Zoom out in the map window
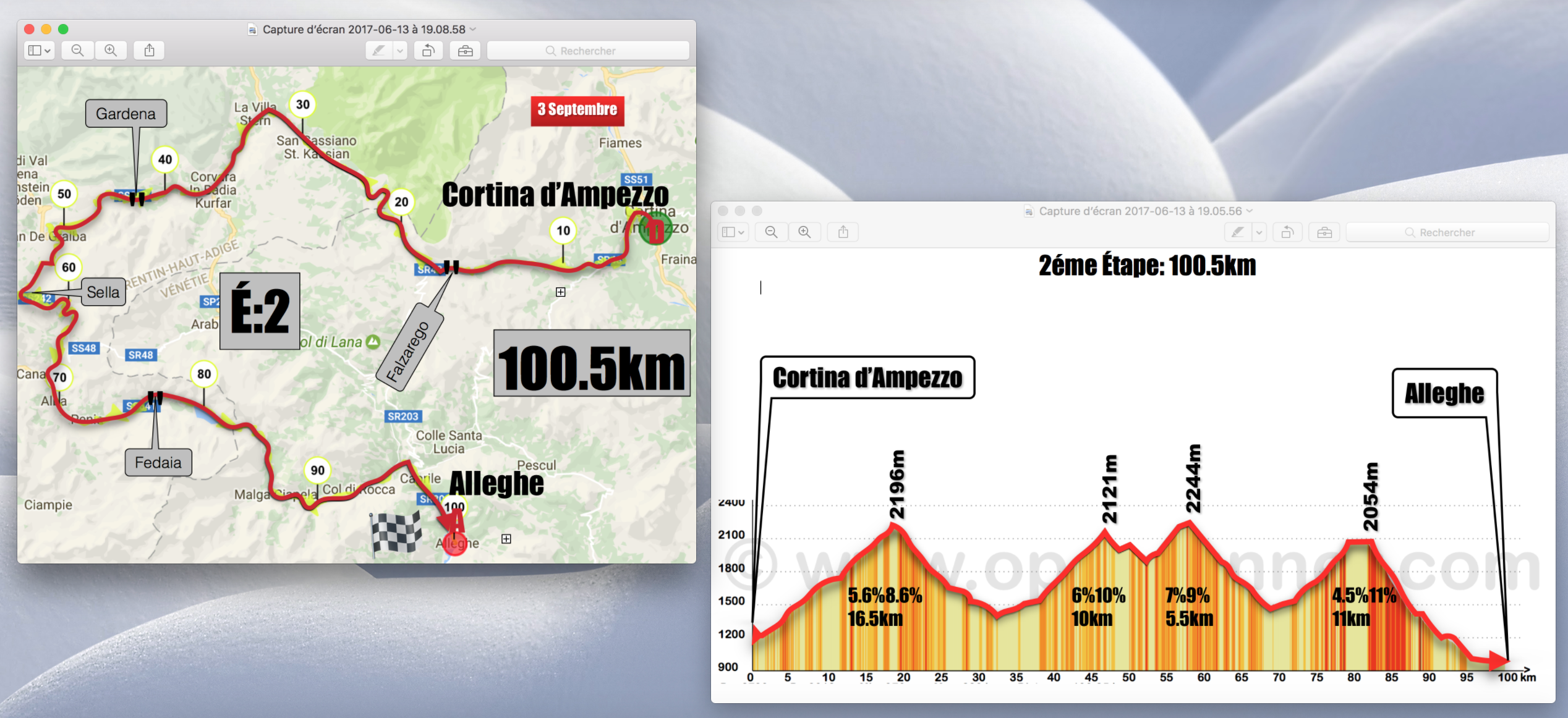This screenshot has width=1568, height=718. pos(77,51)
